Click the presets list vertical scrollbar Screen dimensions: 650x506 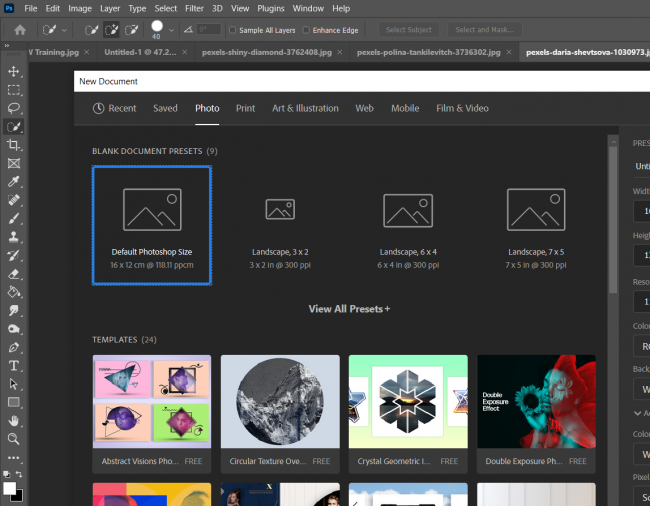(x=613, y=220)
